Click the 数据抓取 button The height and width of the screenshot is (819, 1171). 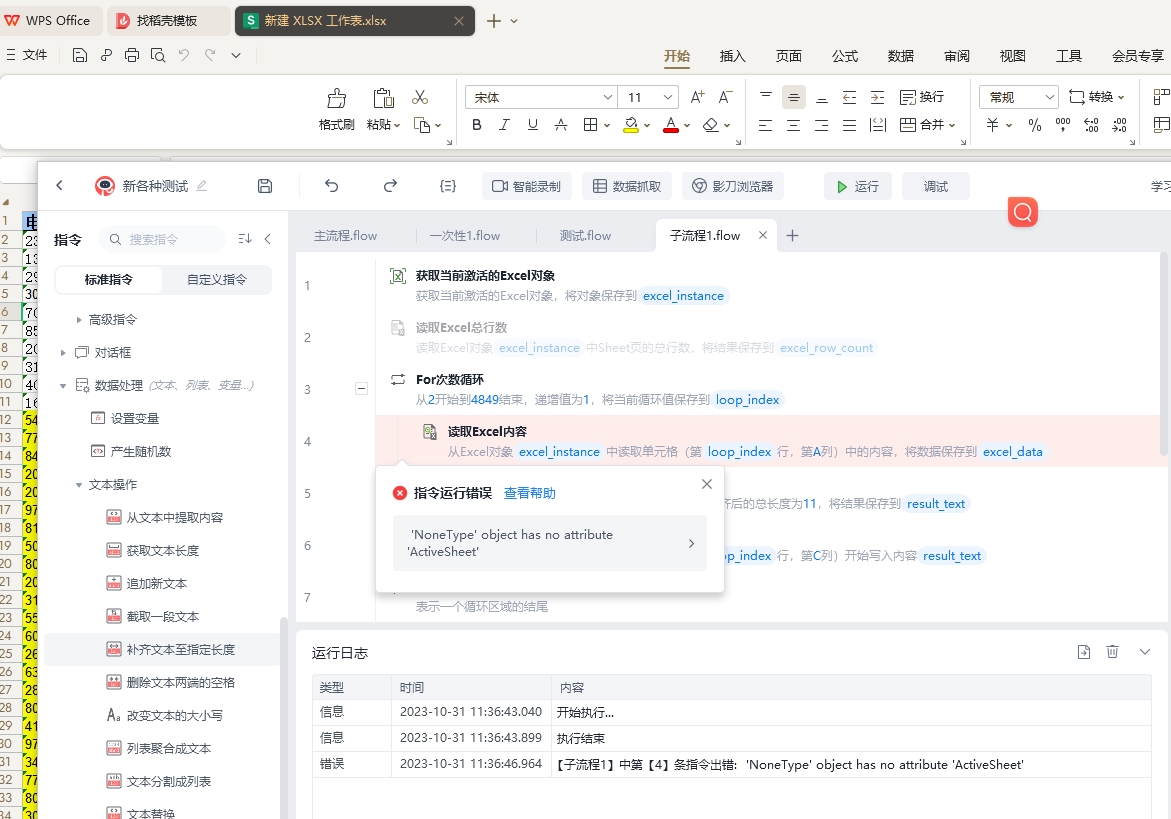pyautogui.click(x=627, y=186)
